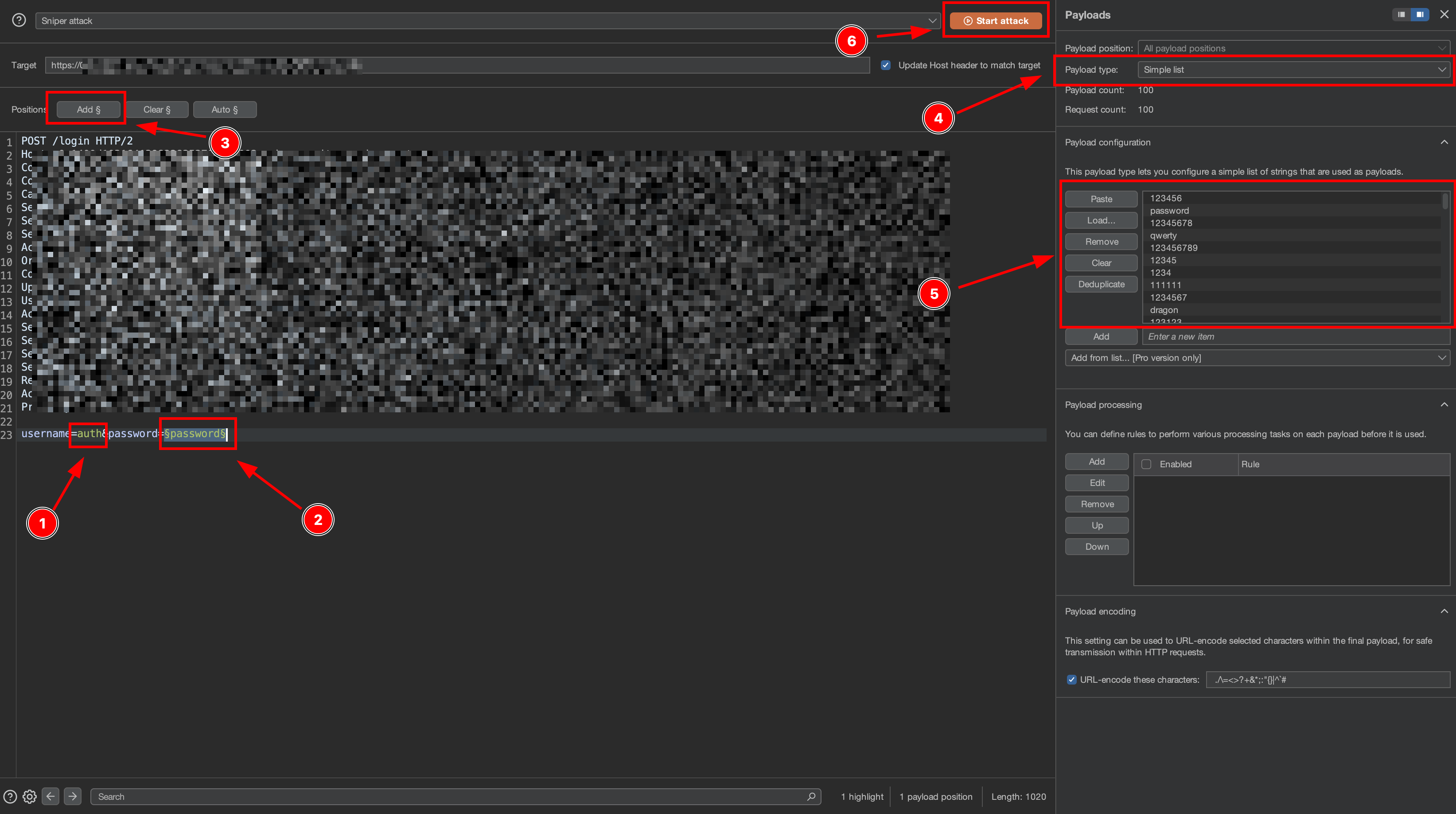This screenshot has width=1456, height=814.
Task: Toggle Update Host header to match target
Action: pos(886,65)
